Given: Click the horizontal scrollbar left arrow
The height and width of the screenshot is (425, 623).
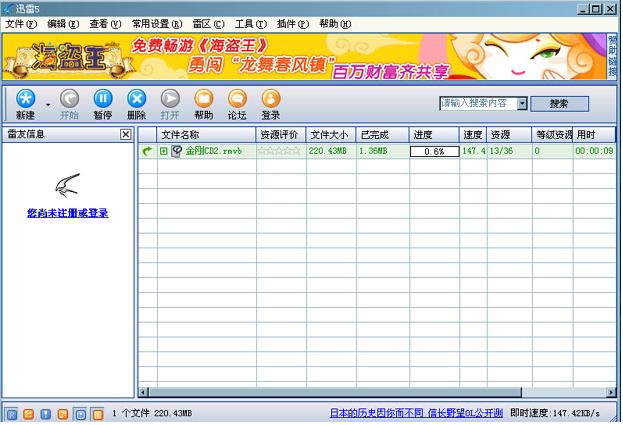Looking at the screenshot, I should [143, 393].
